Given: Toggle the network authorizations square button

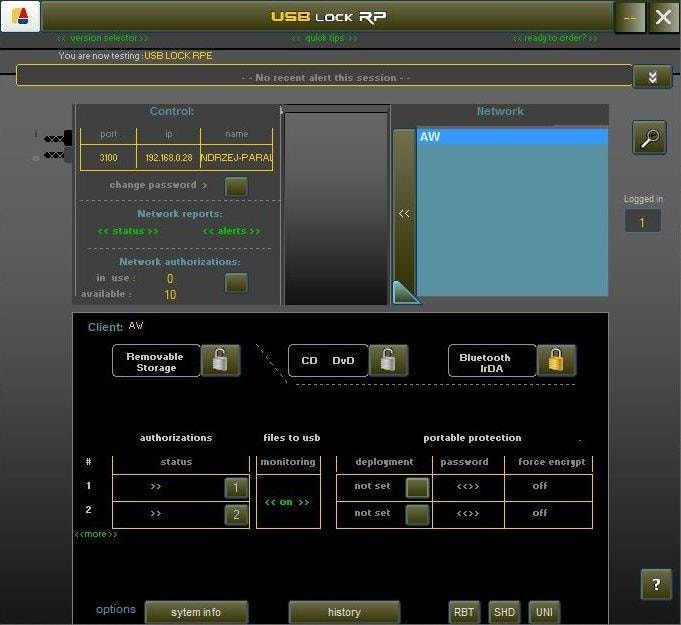Looking at the screenshot, I should (236, 283).
